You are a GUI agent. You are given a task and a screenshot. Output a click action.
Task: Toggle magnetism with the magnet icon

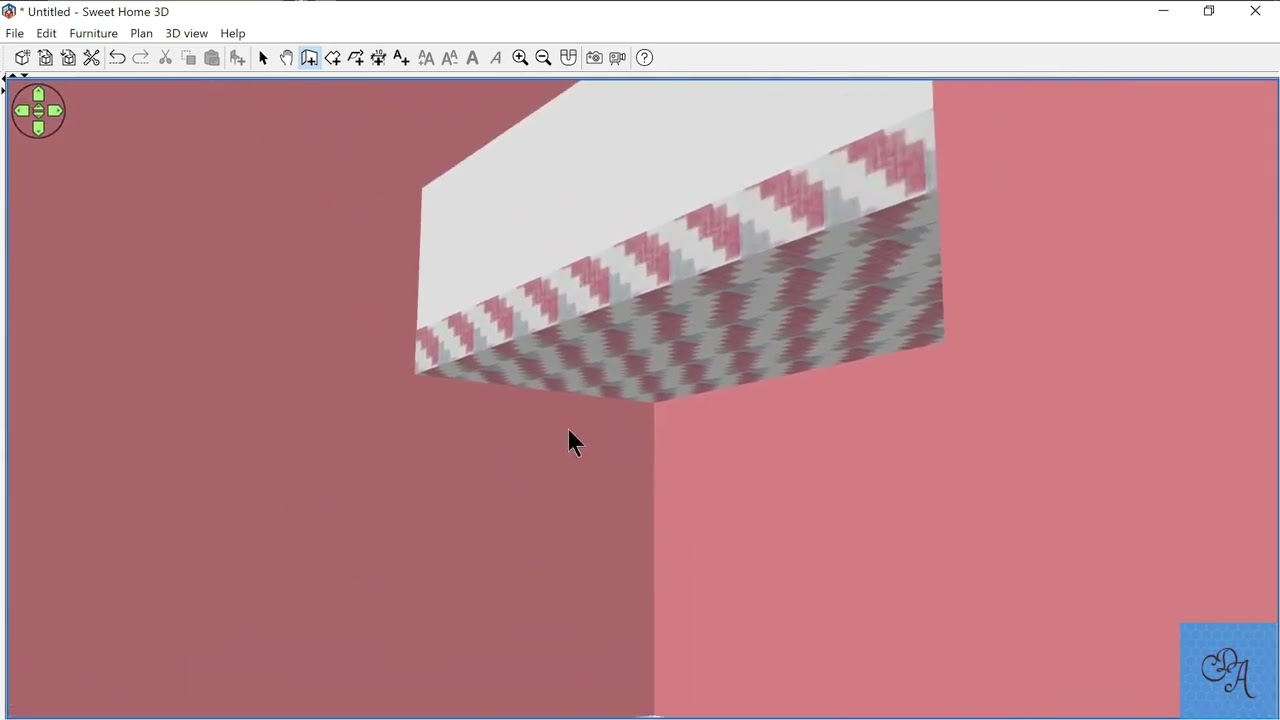(568, 58)
